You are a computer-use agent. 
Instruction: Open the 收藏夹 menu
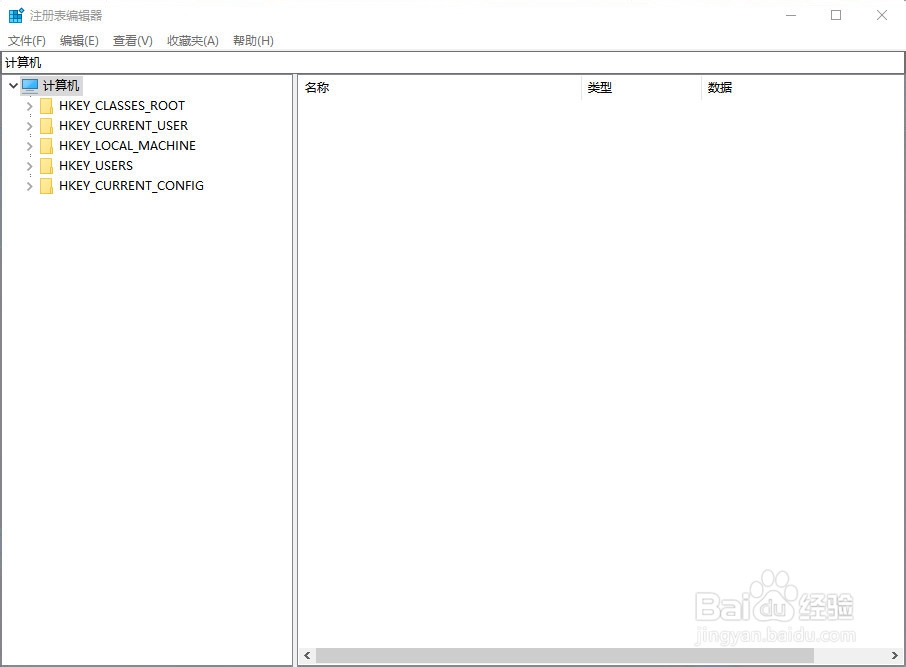click(191, 40)
